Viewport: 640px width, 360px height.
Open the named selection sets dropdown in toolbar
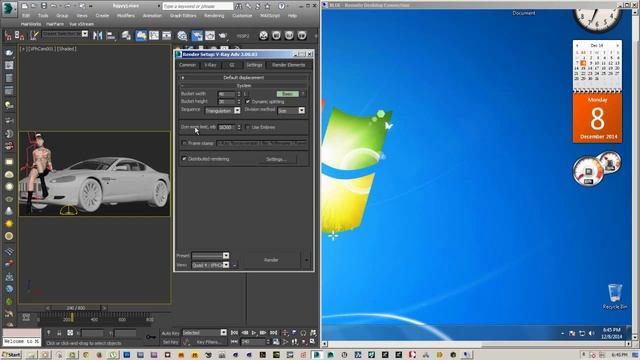pyautogui.click(x=65, y=34)
